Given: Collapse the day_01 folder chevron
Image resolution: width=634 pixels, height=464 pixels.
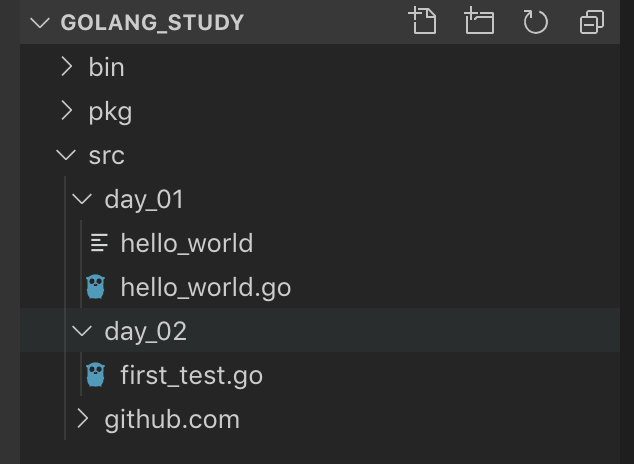Looking at the screenshot, I should (82, 199).
